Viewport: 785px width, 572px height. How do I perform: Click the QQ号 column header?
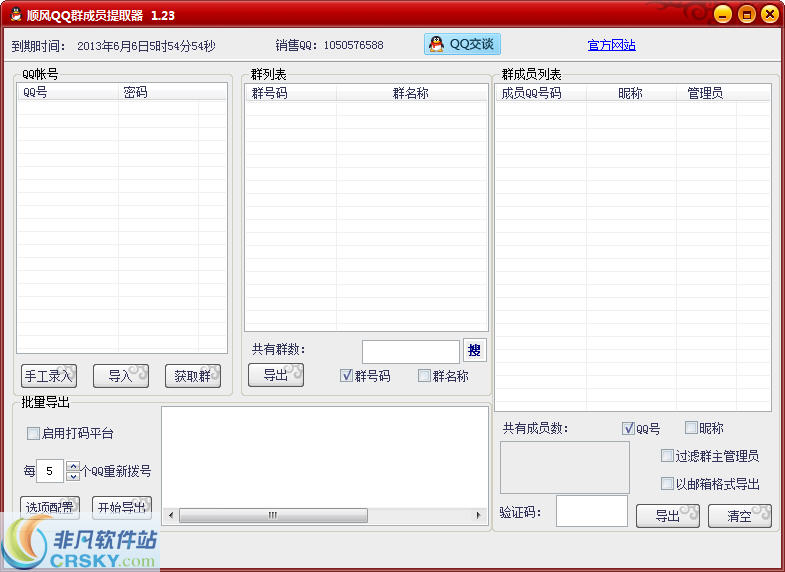point(68,93)
